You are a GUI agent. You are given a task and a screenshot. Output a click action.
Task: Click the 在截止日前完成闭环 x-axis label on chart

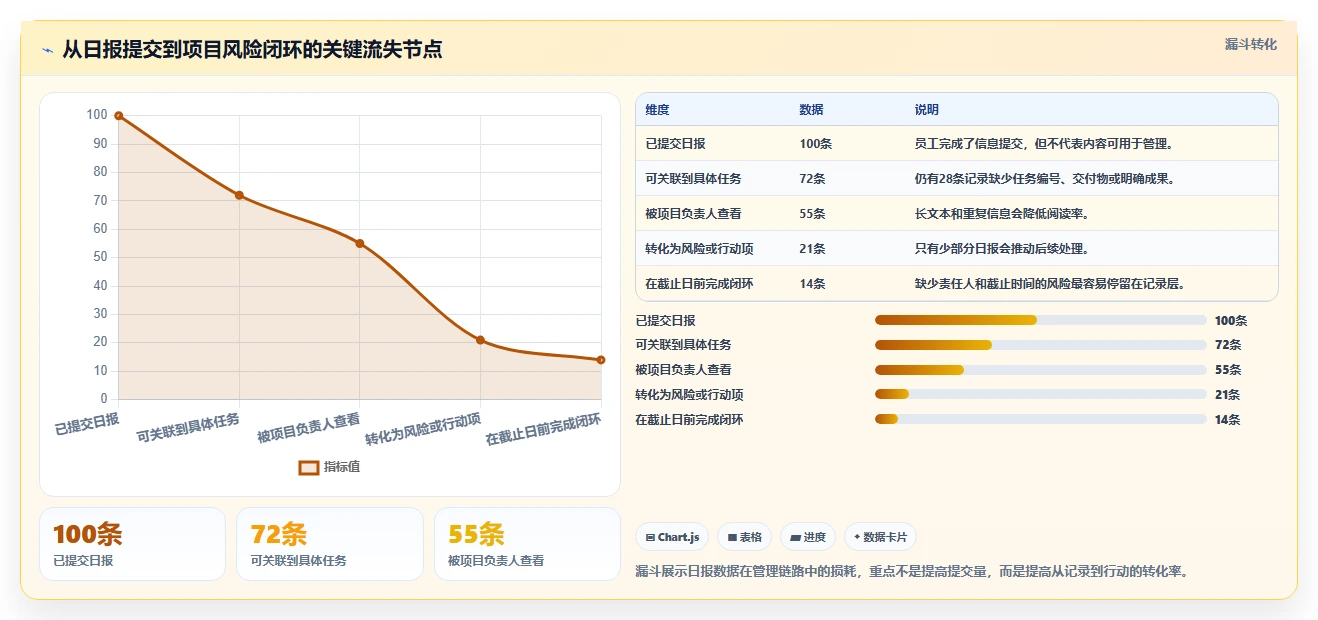click(x=544, y=429)
